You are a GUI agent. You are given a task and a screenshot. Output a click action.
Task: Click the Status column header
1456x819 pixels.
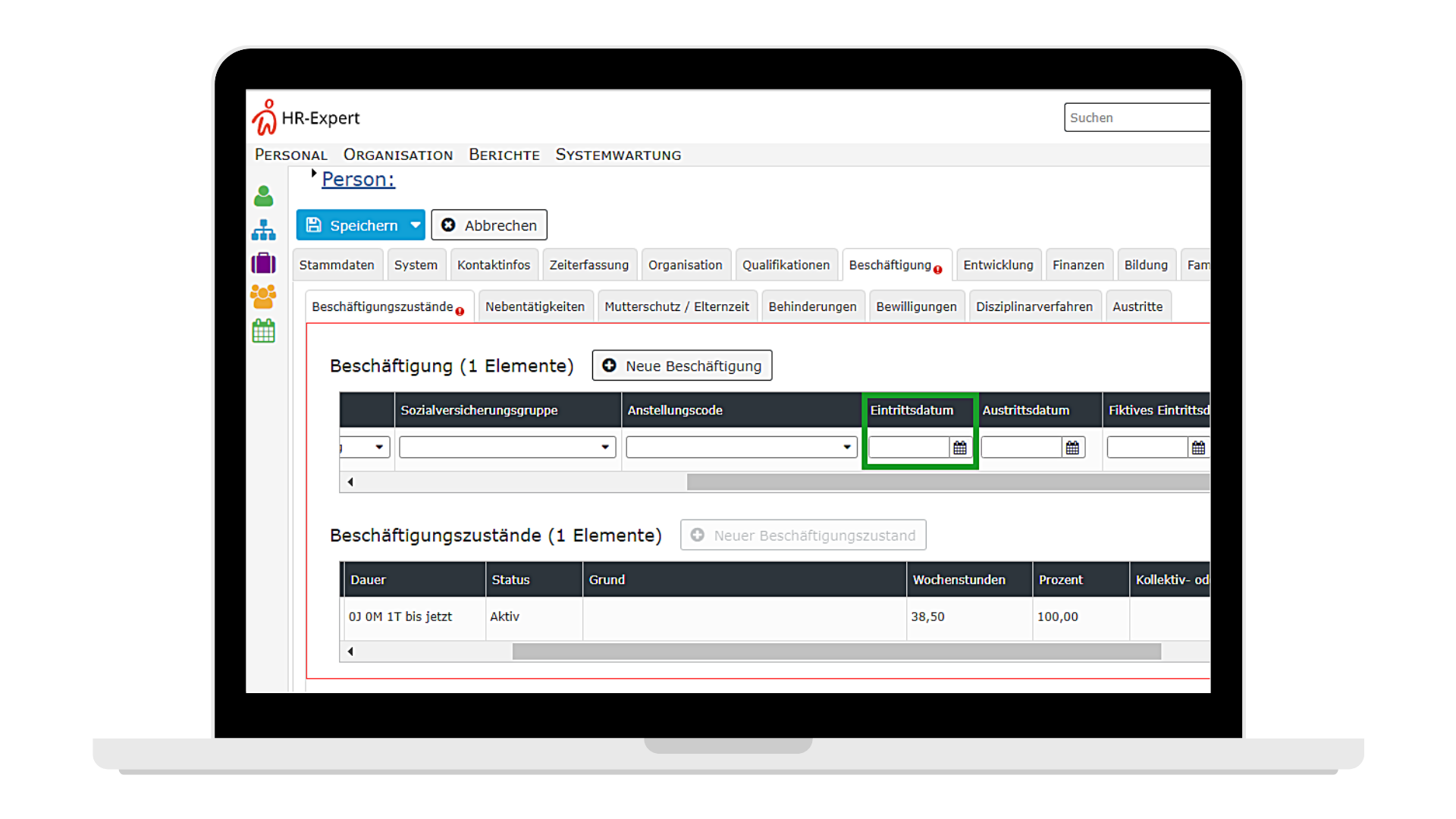(534, 579)
